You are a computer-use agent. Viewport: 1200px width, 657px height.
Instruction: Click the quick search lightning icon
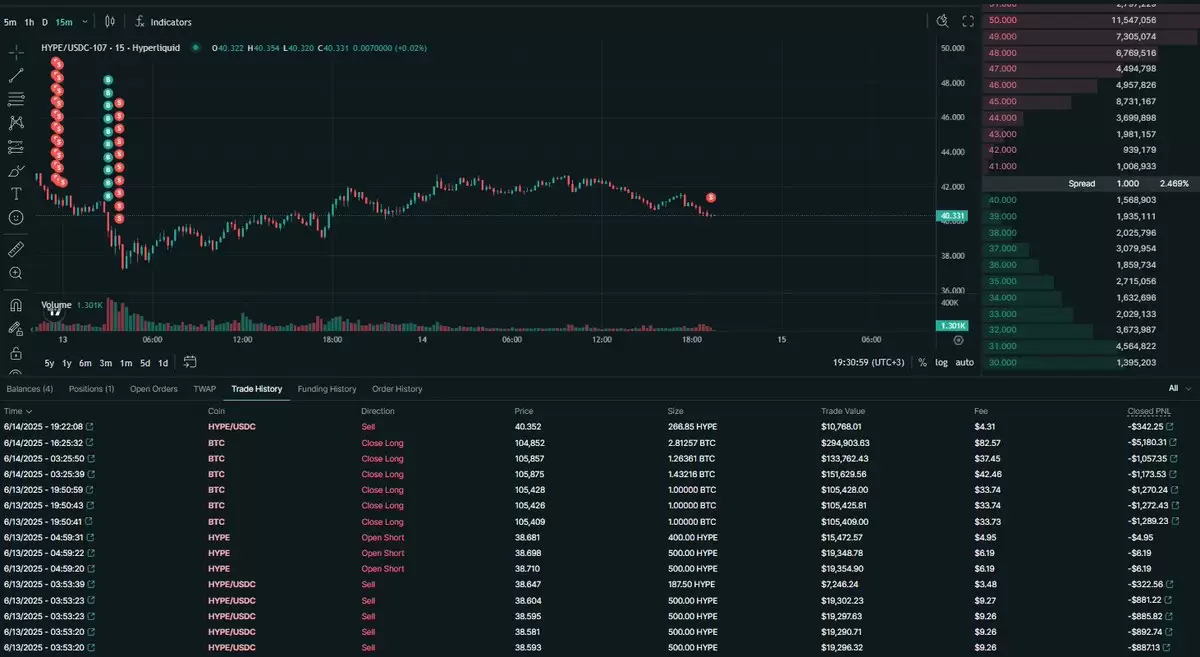point(942,21)
